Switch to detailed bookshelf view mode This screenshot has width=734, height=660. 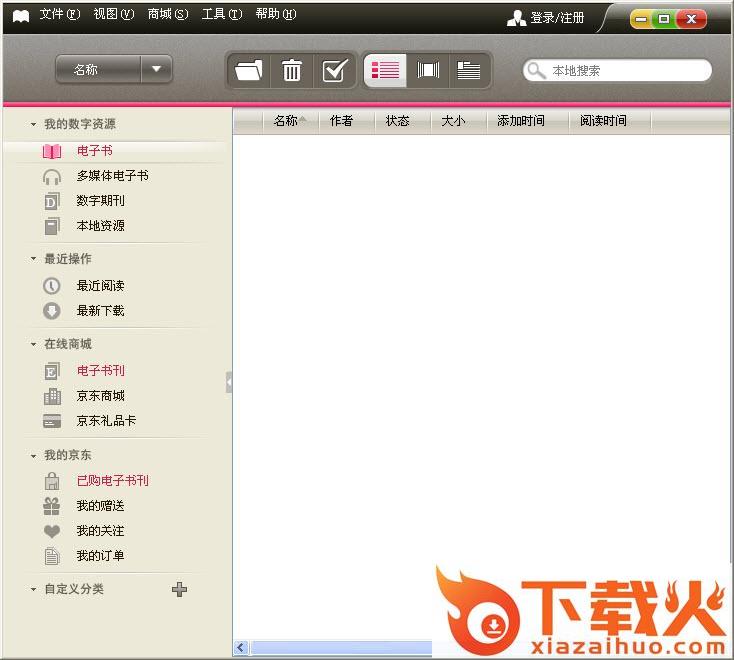pos(469,71)
